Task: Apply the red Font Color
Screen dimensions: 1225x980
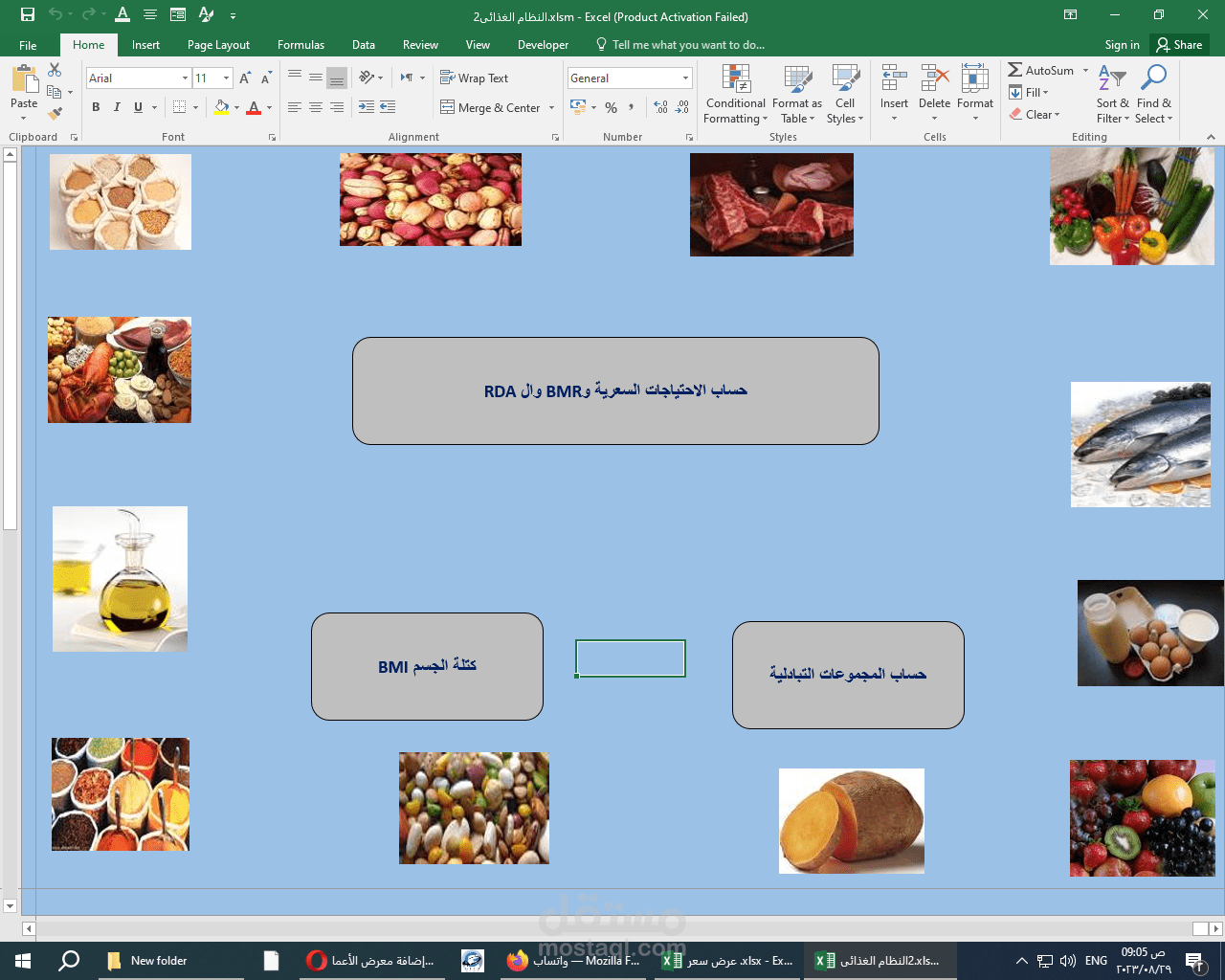Action: 254,107
